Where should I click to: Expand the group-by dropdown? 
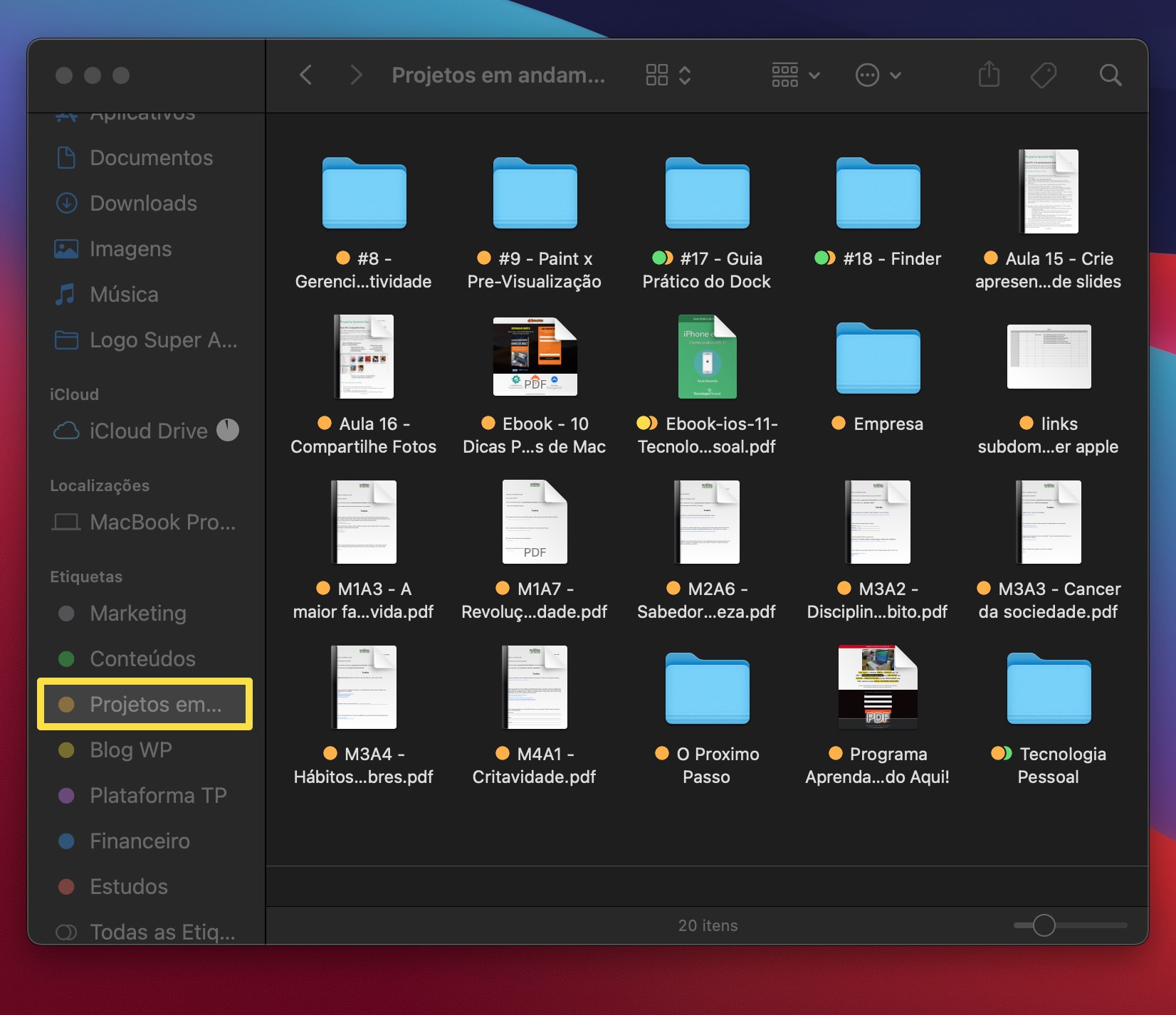click(795, 75)
